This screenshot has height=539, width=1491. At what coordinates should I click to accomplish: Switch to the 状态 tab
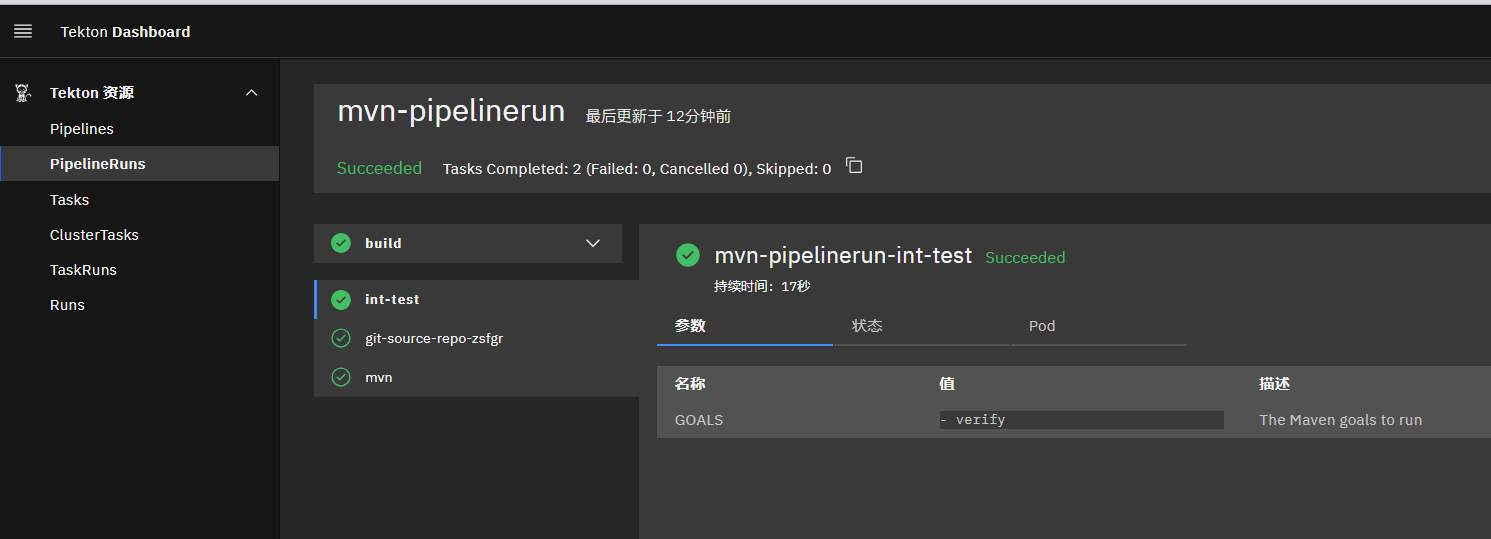tap(867, 326)
